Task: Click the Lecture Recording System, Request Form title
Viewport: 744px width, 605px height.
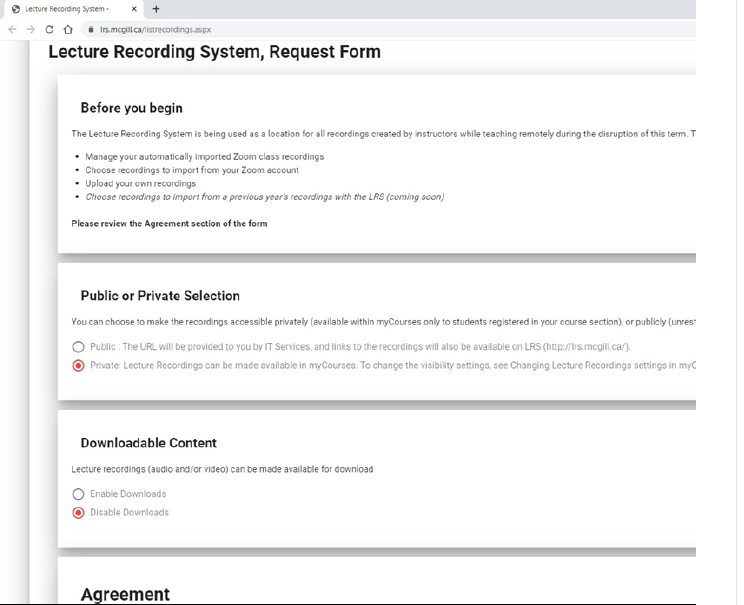Action: (214, 52)
